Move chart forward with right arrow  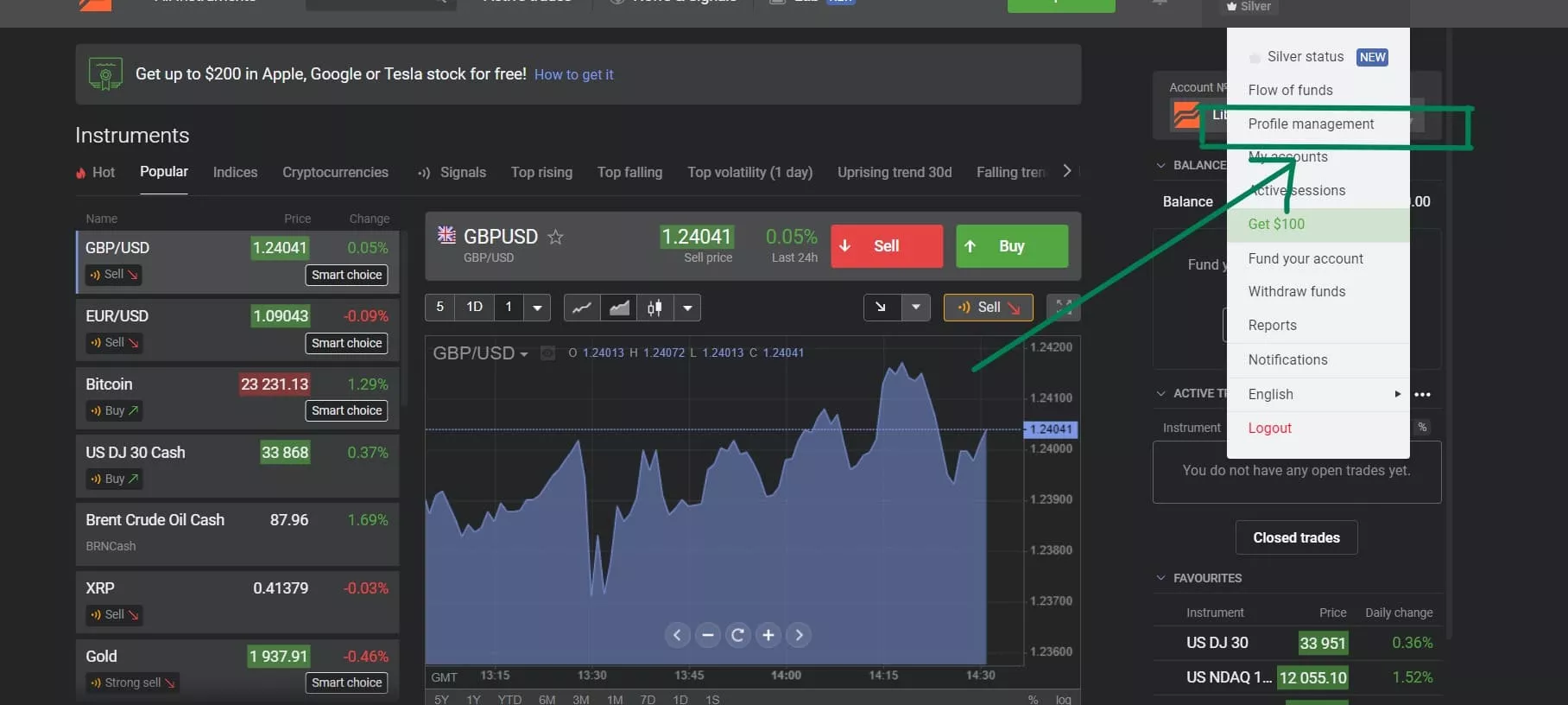point(799,635)
